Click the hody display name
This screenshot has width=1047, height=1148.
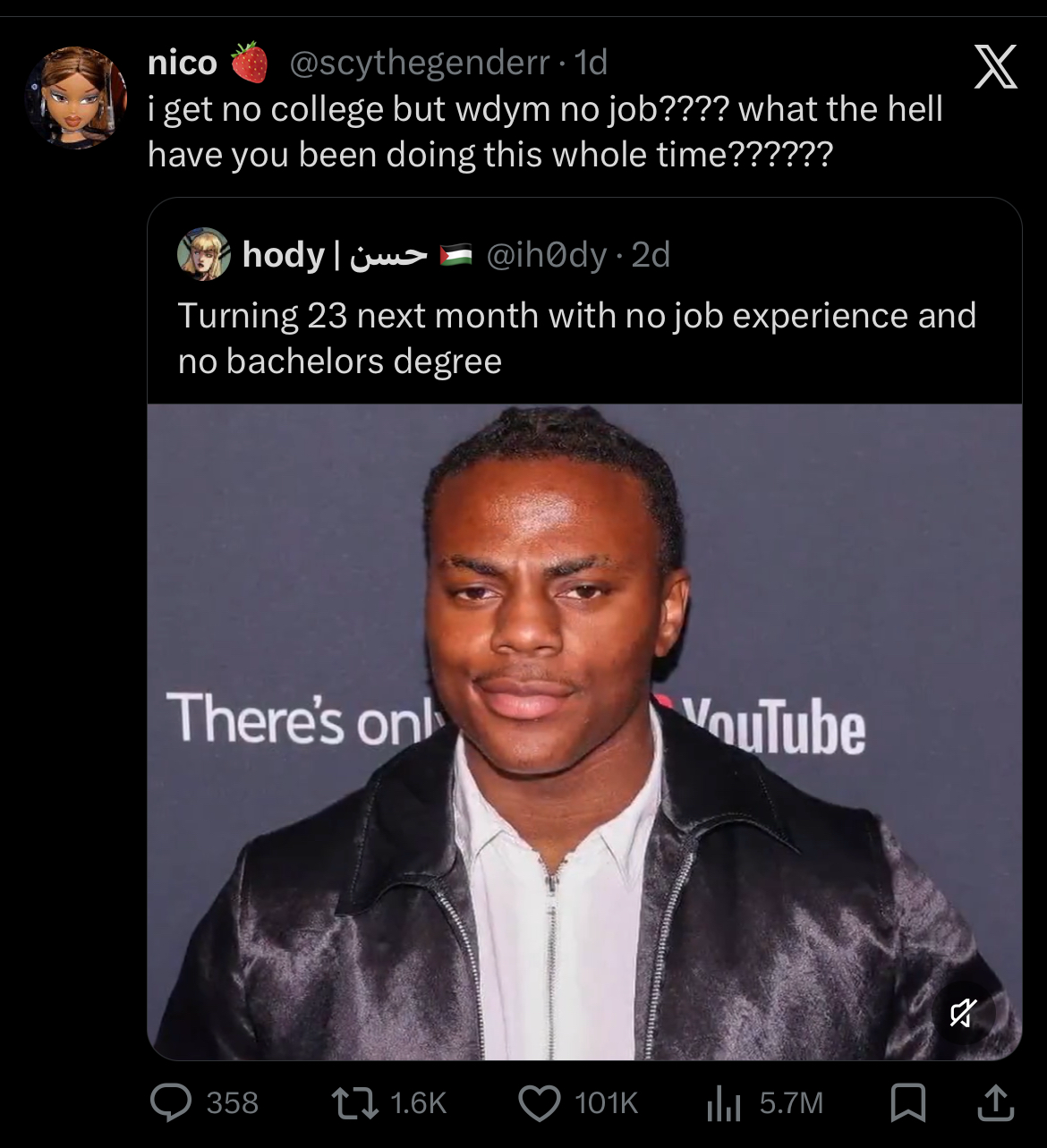tap(283, 255)
